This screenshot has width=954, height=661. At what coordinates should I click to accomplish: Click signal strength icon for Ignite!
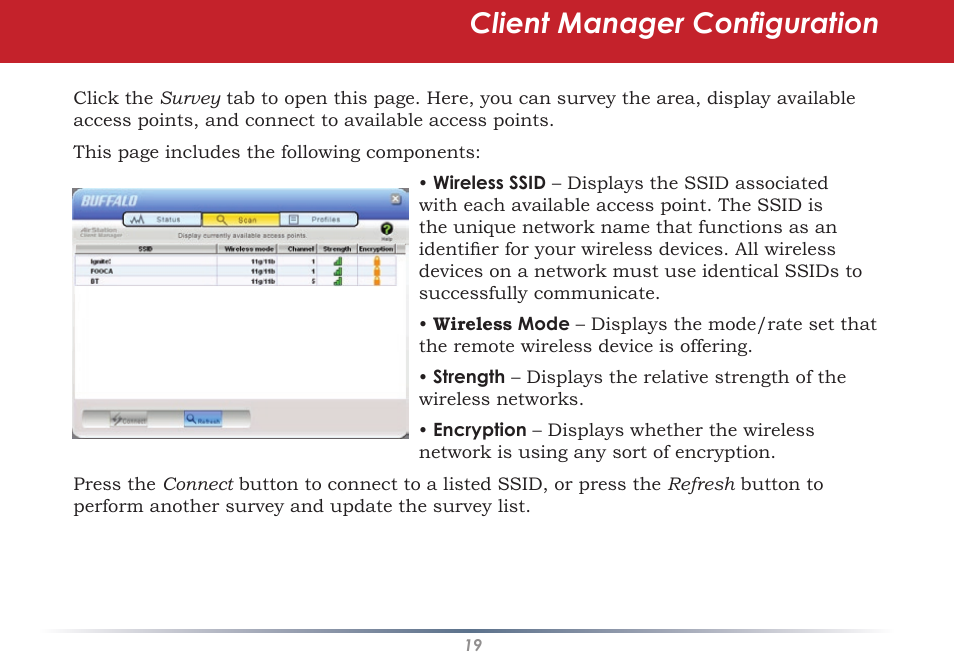[x=338, y=261]
